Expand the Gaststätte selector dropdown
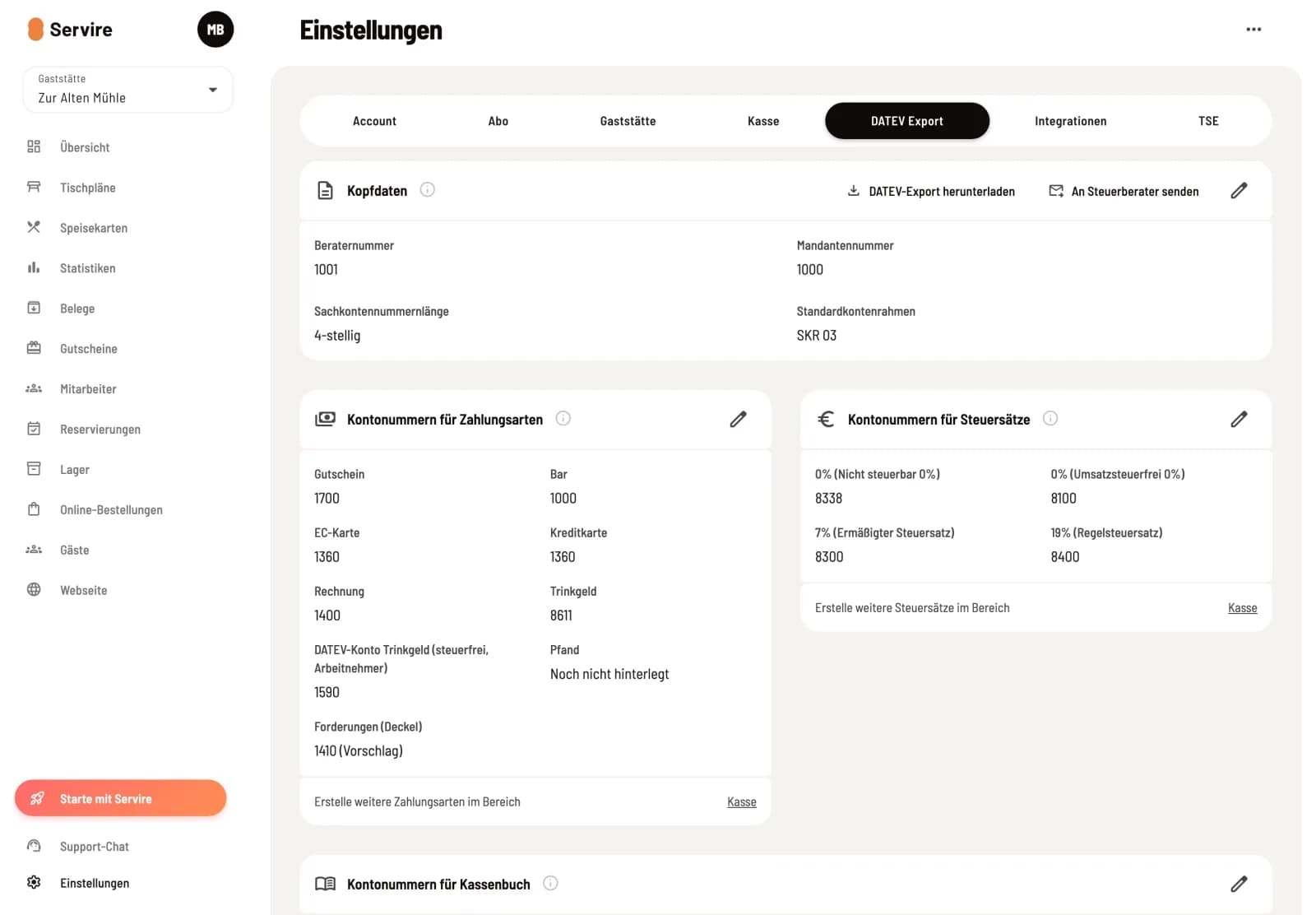This screenshot has width=1316, height=915. coord(127,90)
